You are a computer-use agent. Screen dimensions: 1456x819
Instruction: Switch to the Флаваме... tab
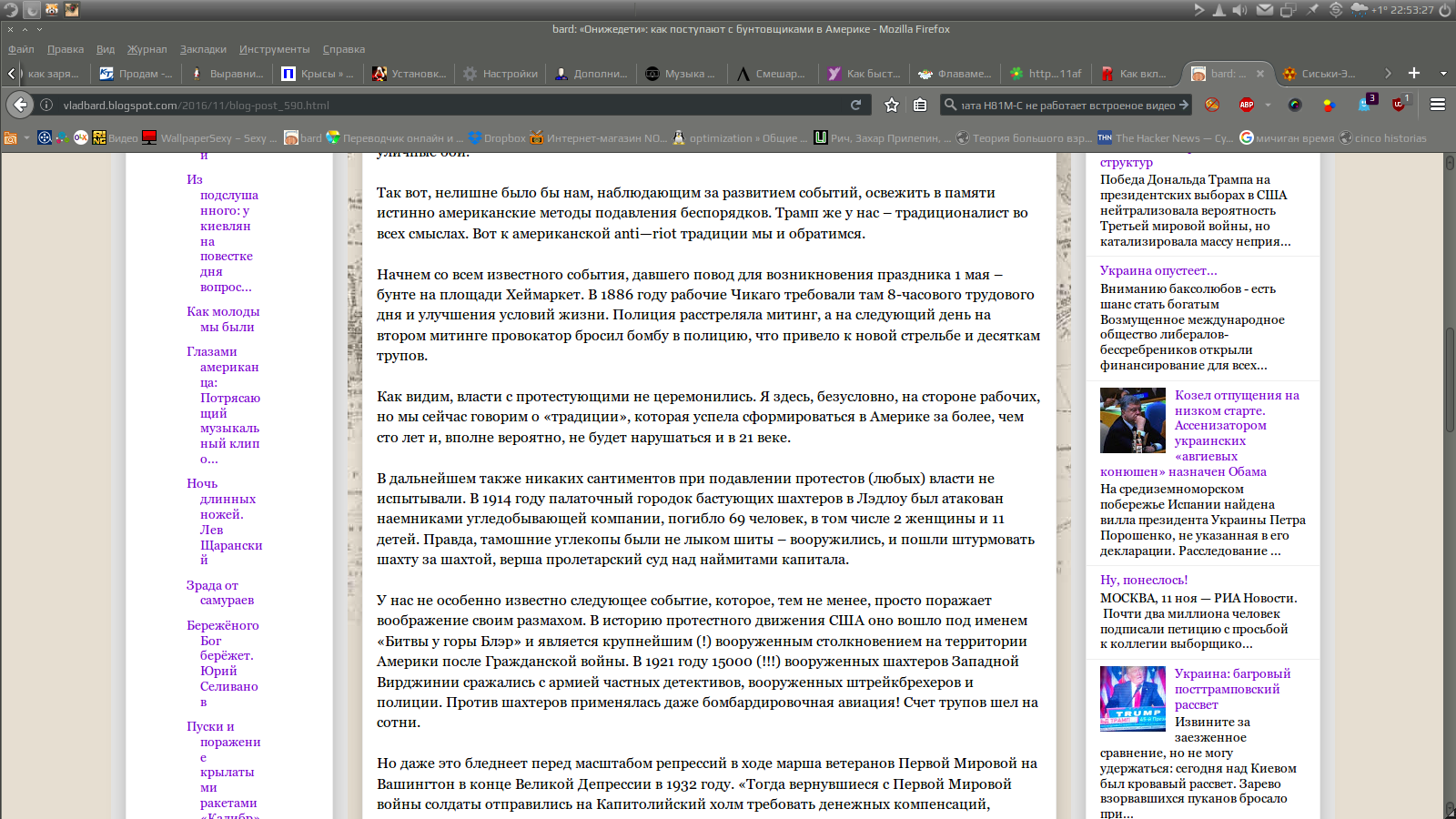[955, 74]
